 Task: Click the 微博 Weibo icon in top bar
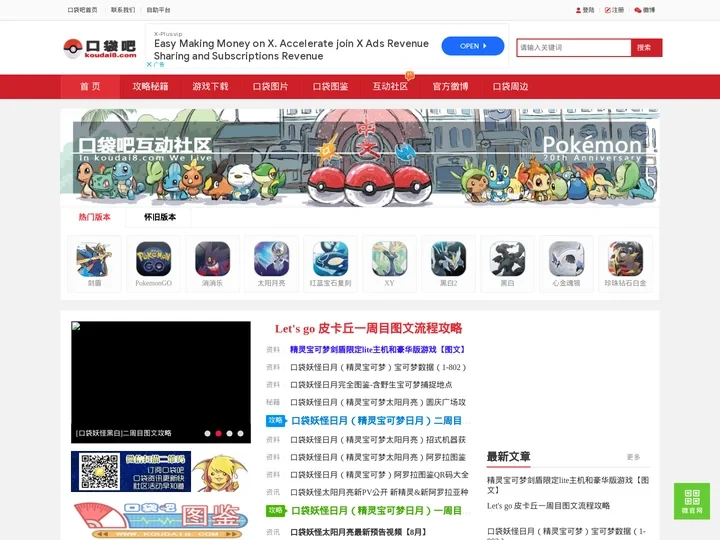[638, 10]
